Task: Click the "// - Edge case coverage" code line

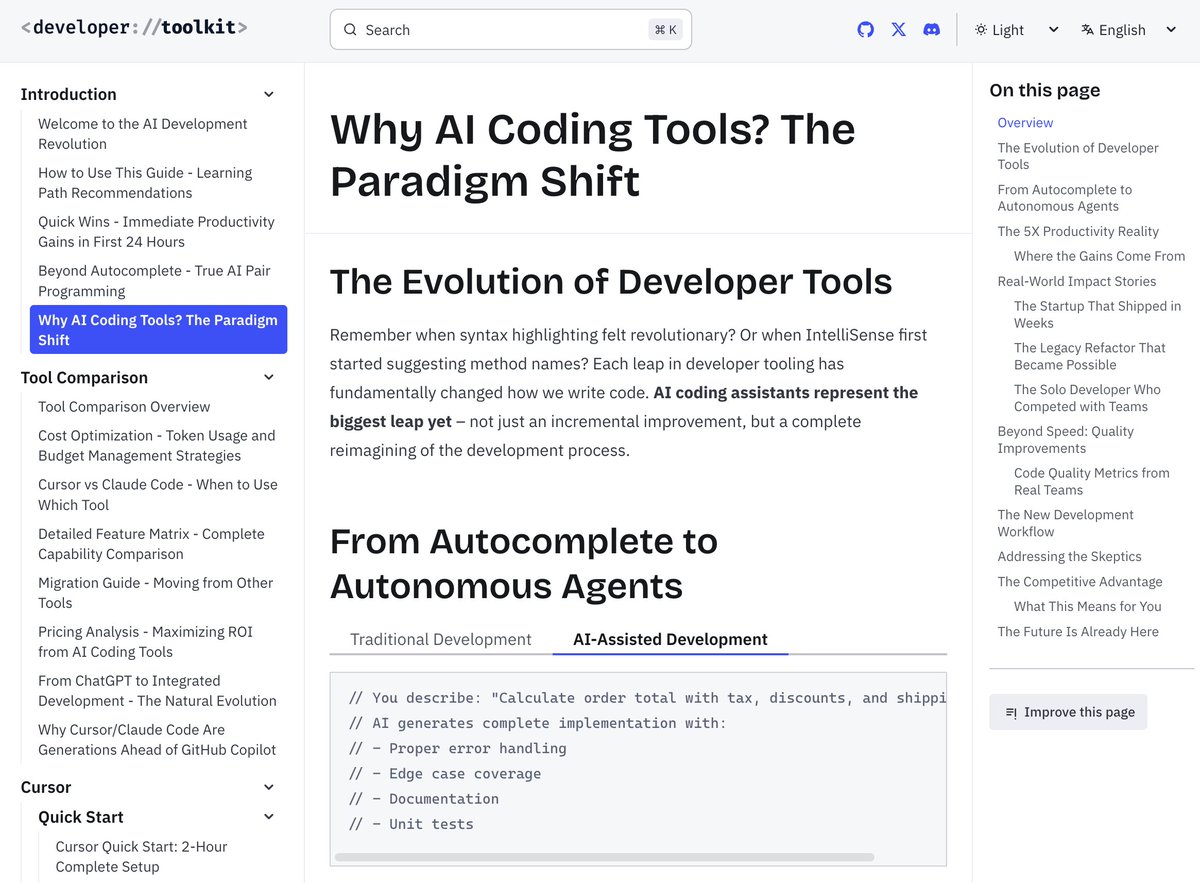Action: pos(445,774)
